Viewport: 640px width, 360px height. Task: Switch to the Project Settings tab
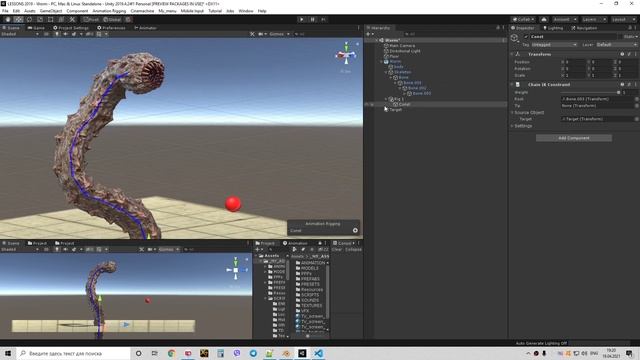(71, 28)
